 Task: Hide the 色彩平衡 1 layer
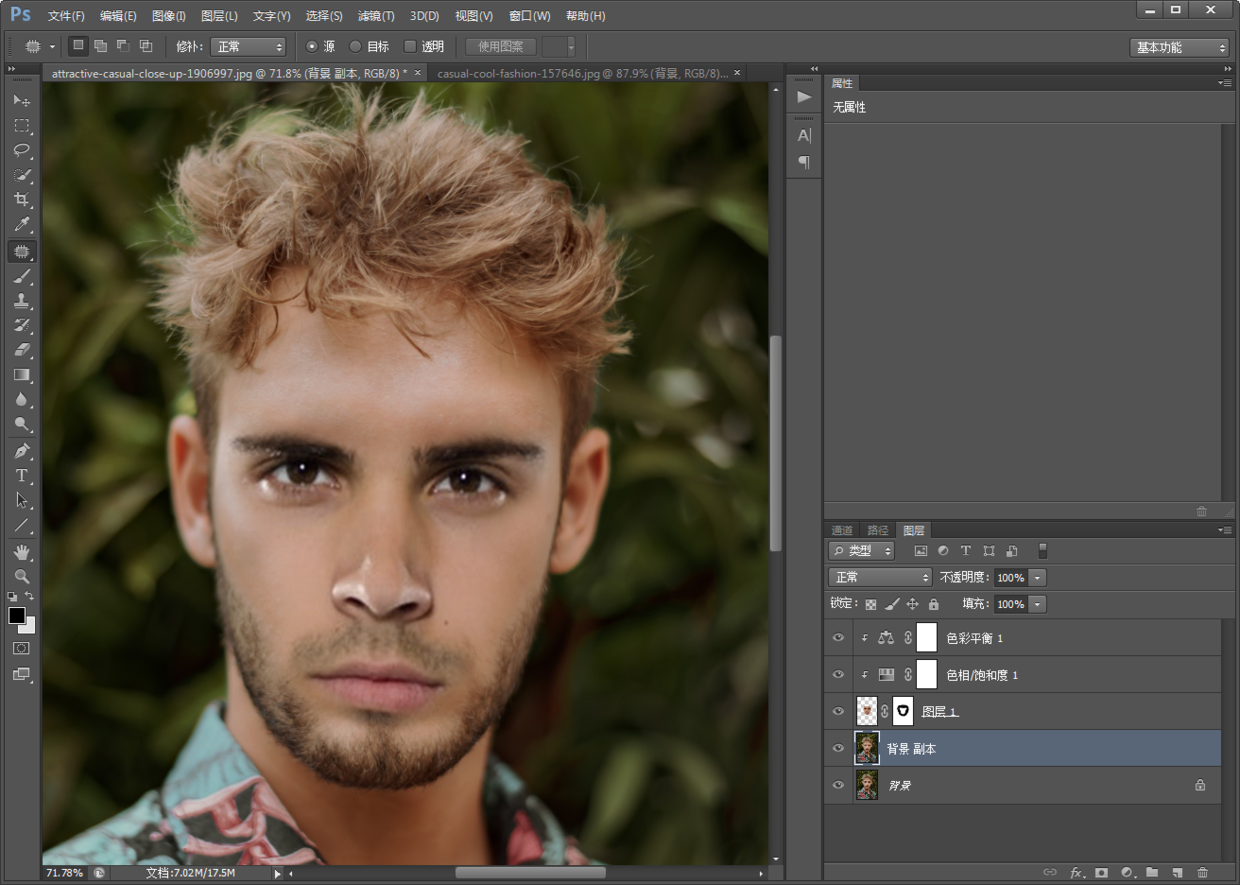click(838, 638)
